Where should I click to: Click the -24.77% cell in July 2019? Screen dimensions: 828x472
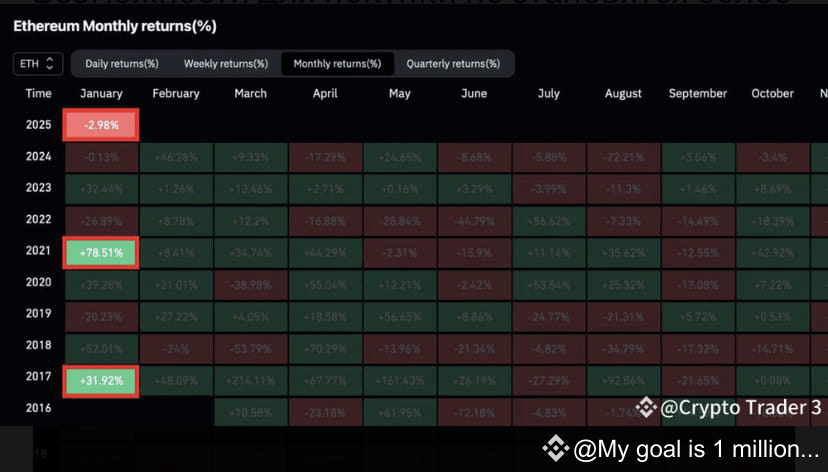[549, 317]
